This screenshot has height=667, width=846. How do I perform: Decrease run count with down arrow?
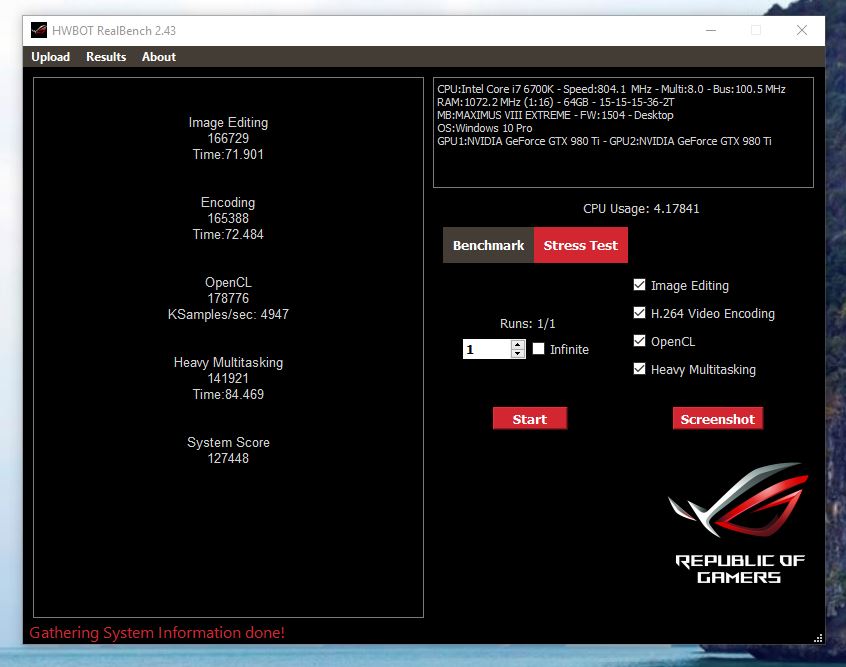click(518, 353)
